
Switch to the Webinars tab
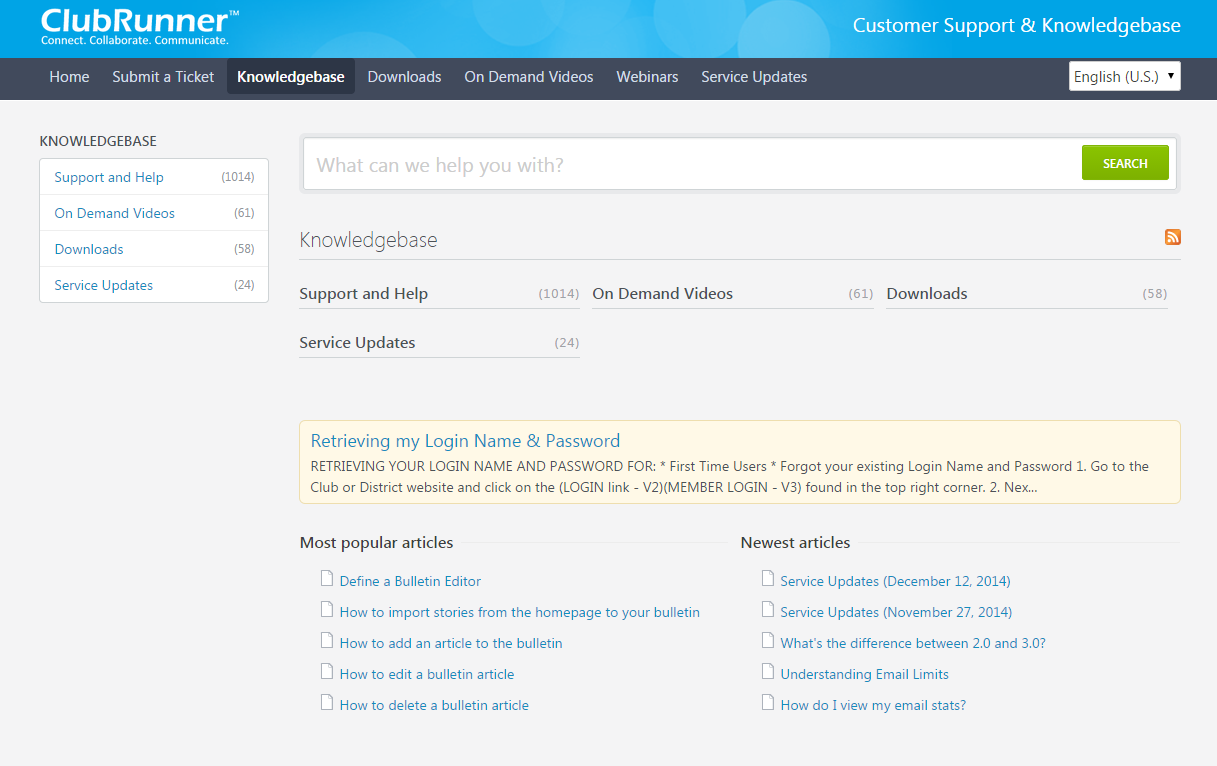pos(647,76)
